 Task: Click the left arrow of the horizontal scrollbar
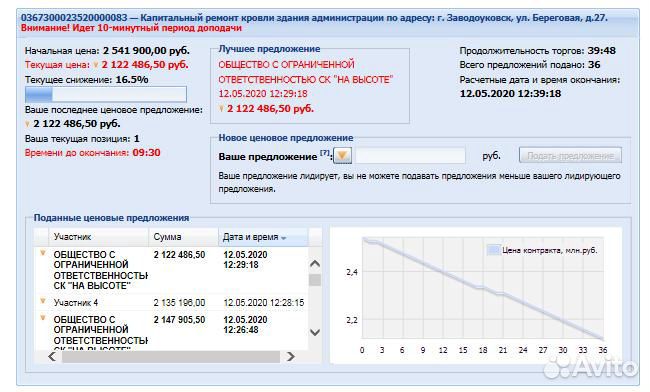52,356
